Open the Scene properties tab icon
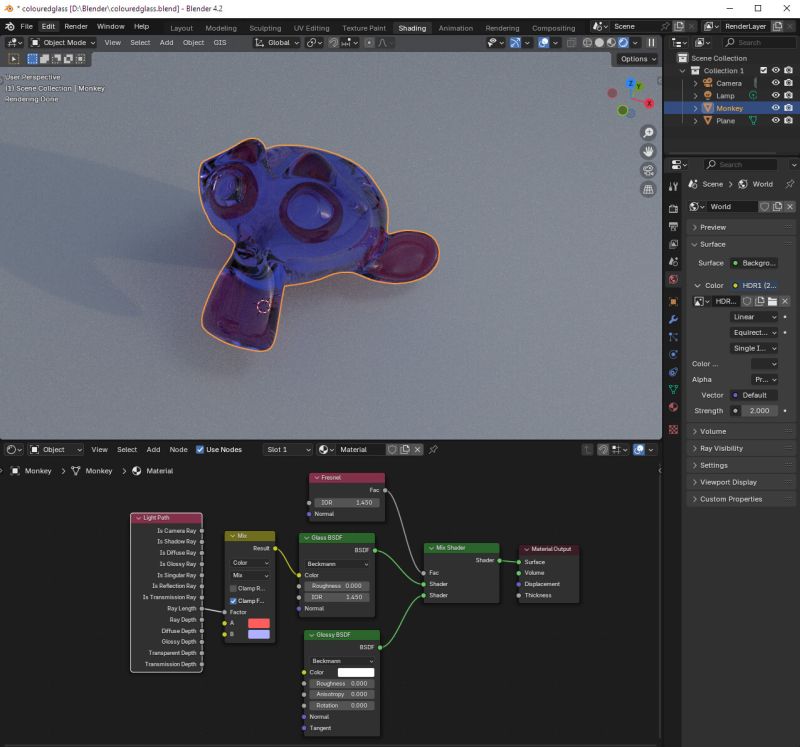The width and height of the screenshot is (800, 747). point(673,262)
